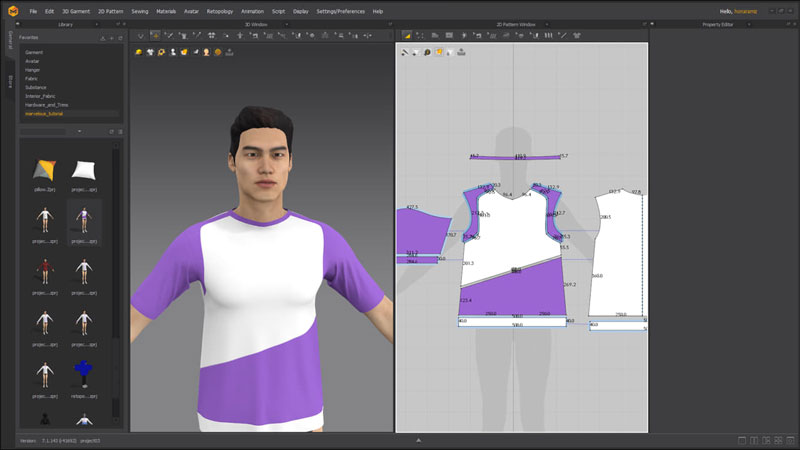Switch to the Store side tab
The height and width of the screenshot is (450, 800).
11,81
